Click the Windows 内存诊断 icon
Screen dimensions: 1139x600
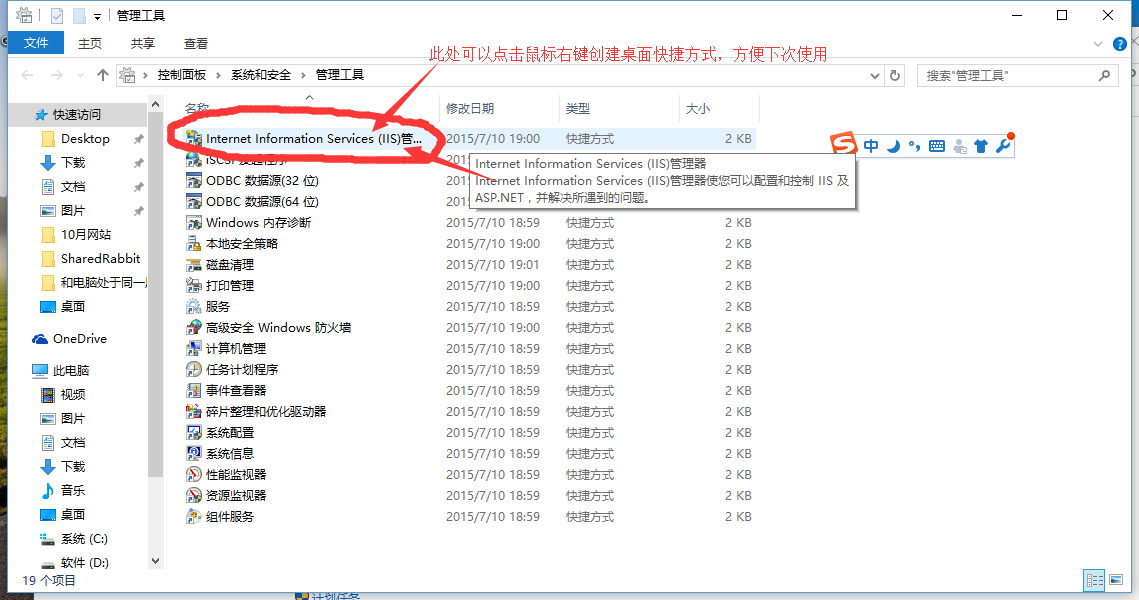click(193, 222)
